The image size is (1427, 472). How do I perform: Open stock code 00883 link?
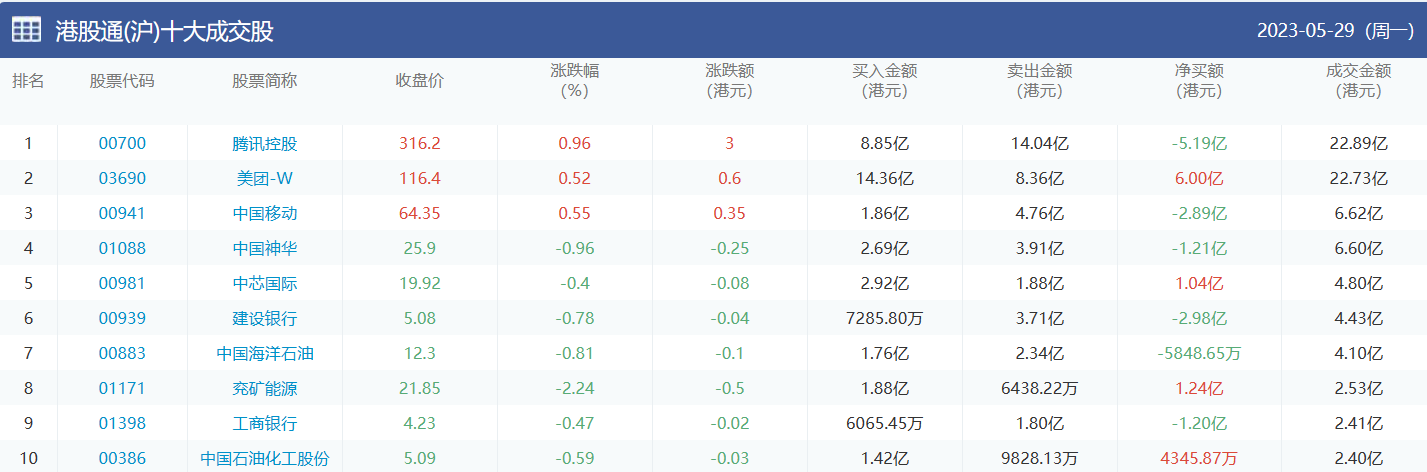click(122, 354)
